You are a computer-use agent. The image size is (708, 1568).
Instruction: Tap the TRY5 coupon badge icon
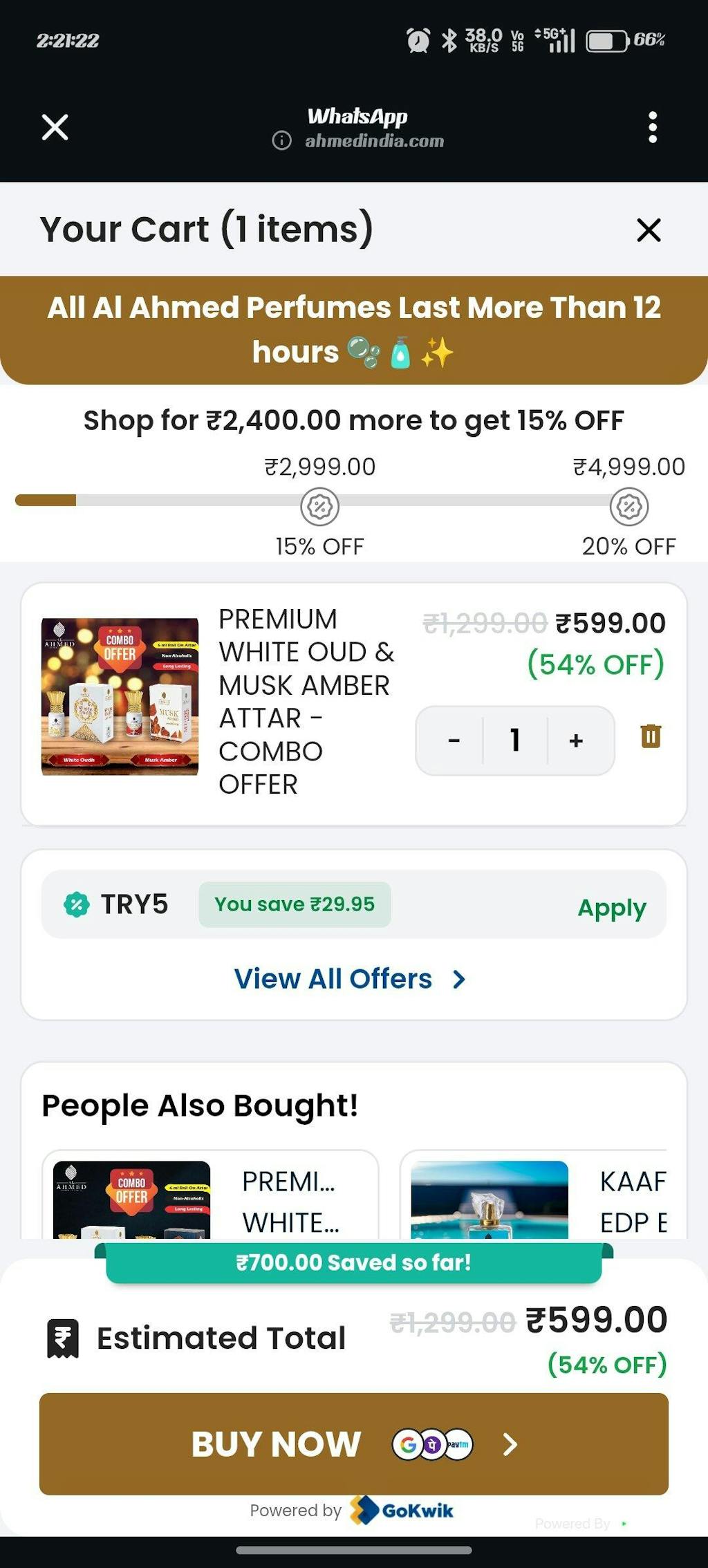(x=77, y=904)
